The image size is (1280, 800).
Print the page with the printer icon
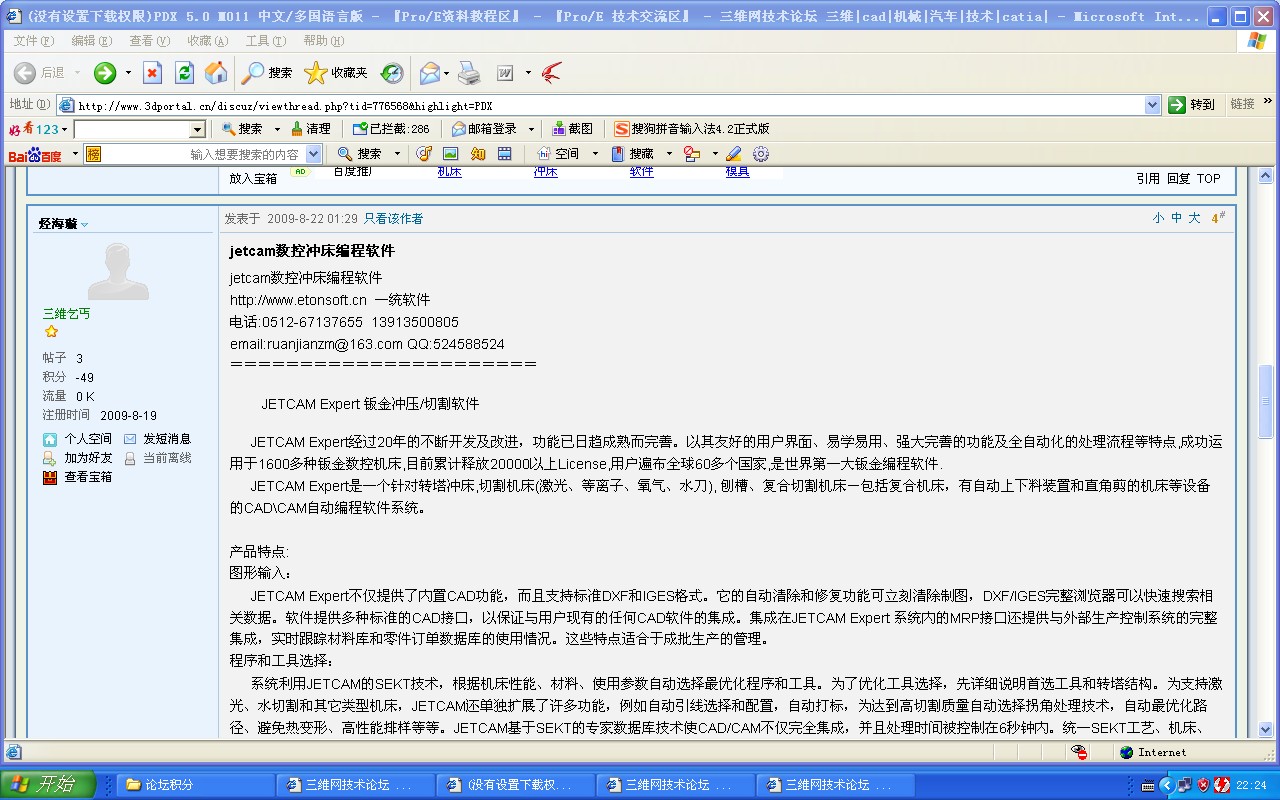point(469,73)
